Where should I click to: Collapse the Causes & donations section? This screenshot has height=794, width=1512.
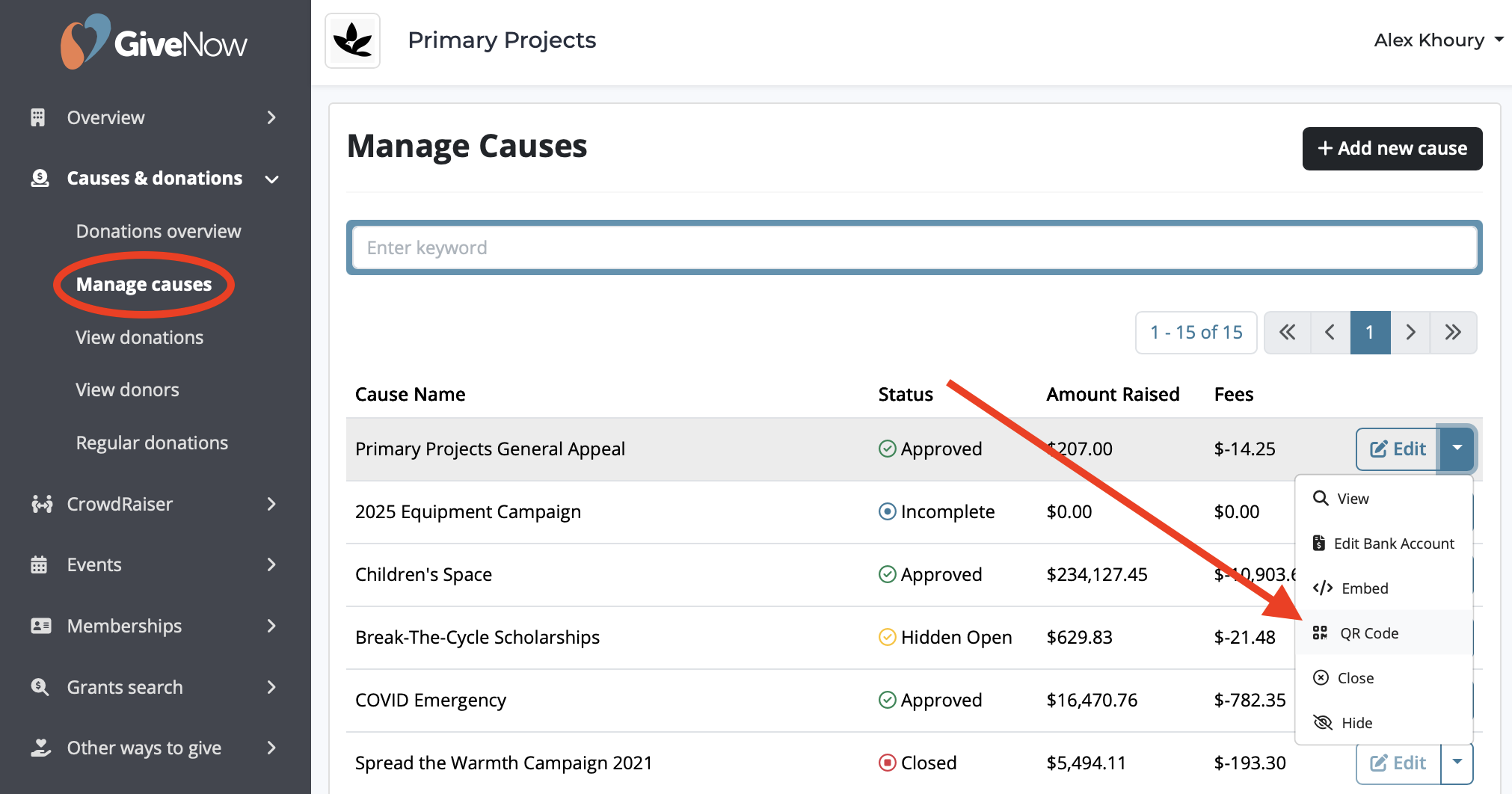click(x=272, y=179)
